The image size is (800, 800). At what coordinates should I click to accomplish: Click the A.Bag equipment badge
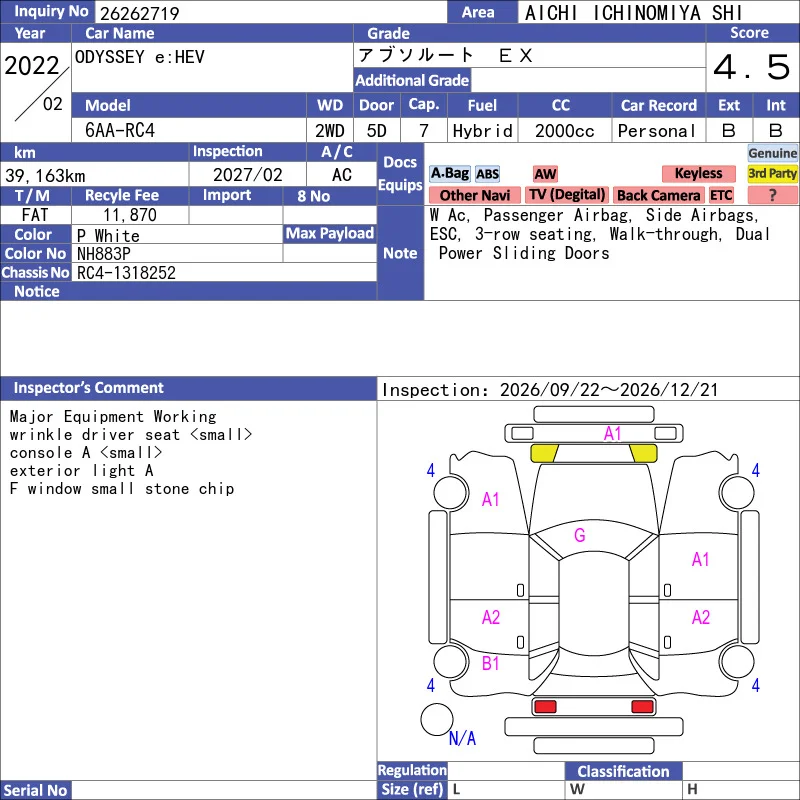[449, 173]
